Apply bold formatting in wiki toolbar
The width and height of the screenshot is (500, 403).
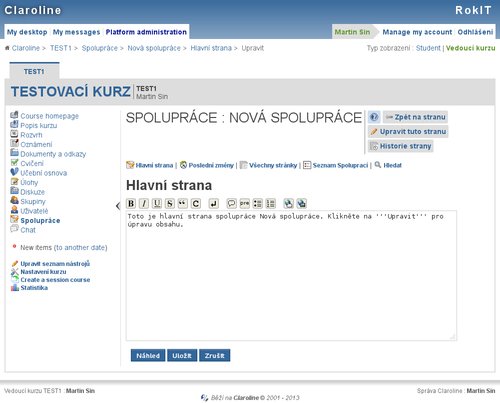pos(131,203)
